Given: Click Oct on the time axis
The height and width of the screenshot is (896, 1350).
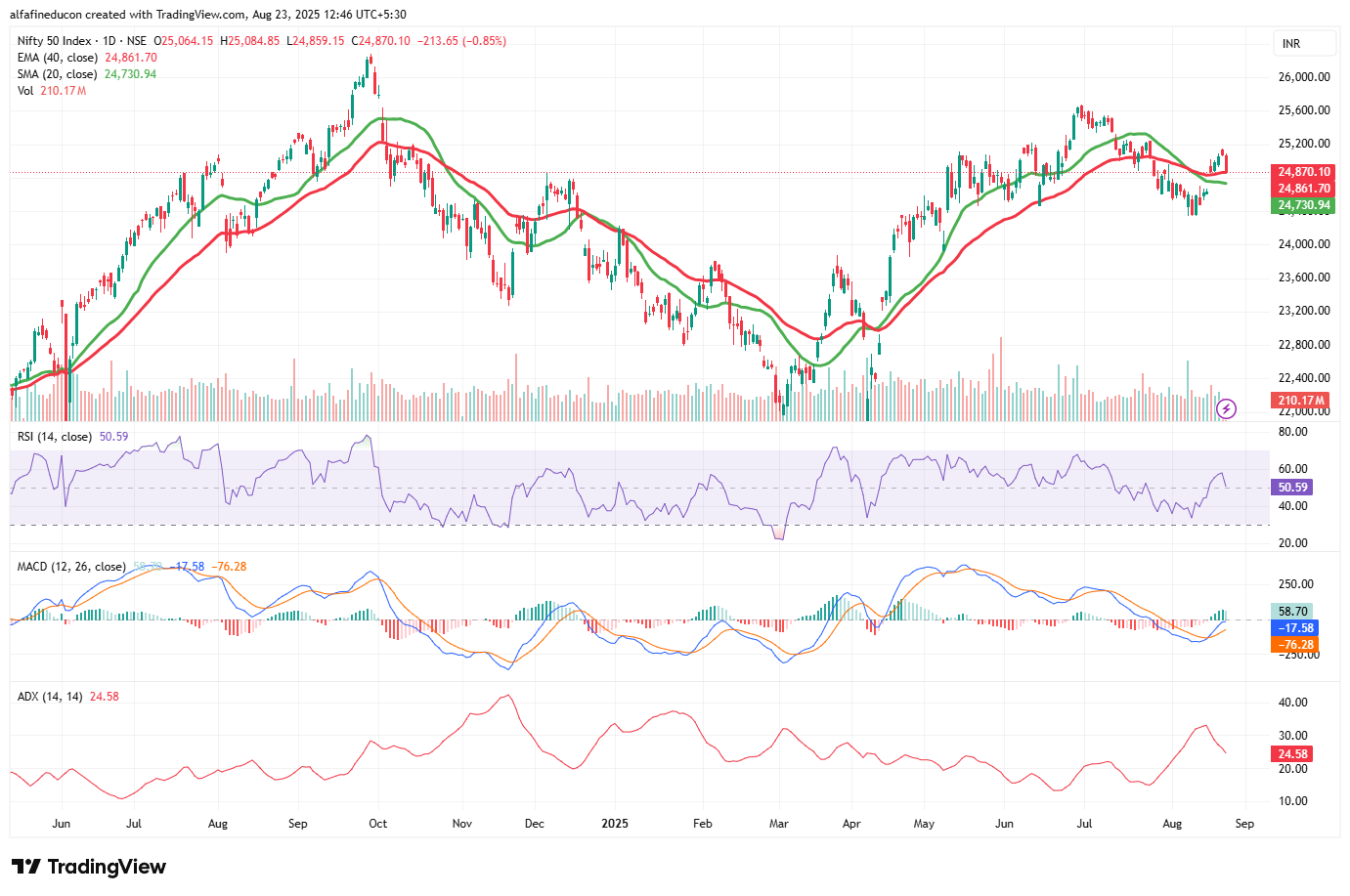Looking at the screenshot, I should pos(377,824).
